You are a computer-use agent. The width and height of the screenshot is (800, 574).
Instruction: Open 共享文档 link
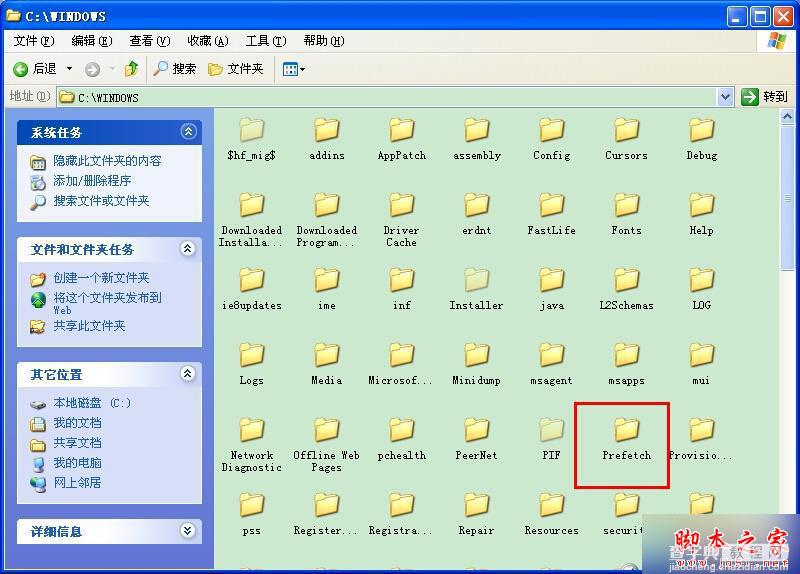77,443
